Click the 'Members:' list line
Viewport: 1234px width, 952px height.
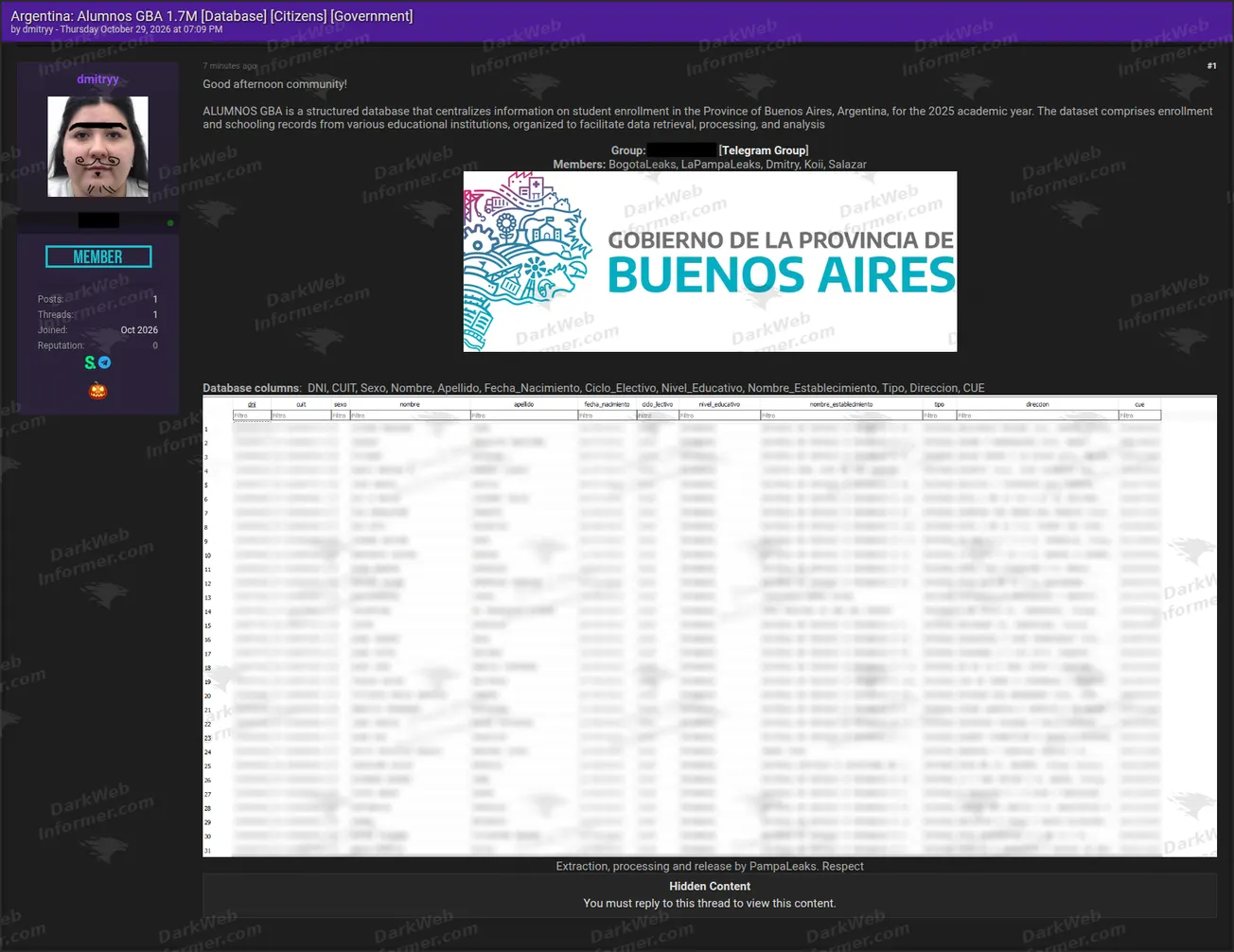[x=710, y=165]
